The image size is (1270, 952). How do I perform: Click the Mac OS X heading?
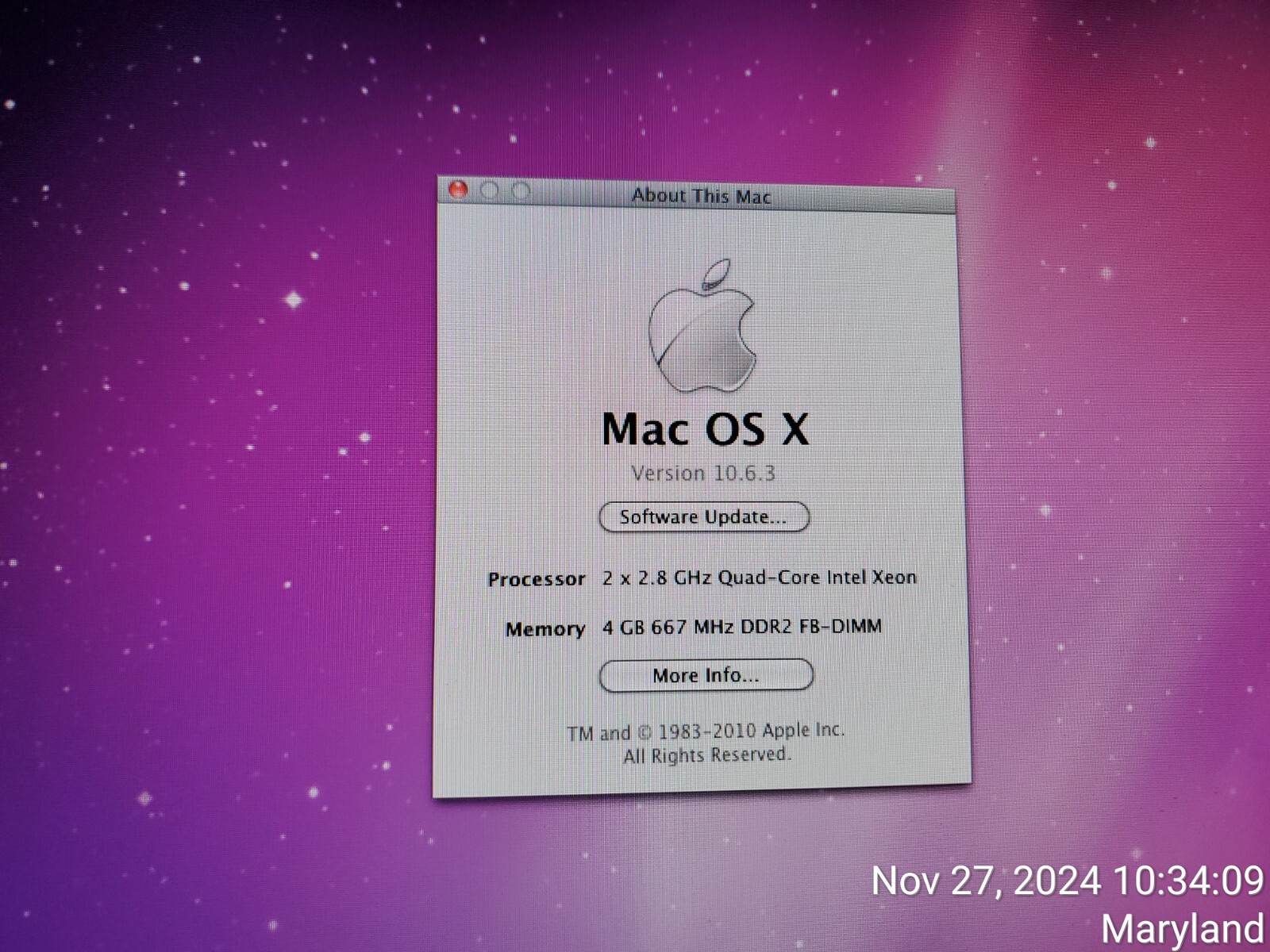[706, 429]
